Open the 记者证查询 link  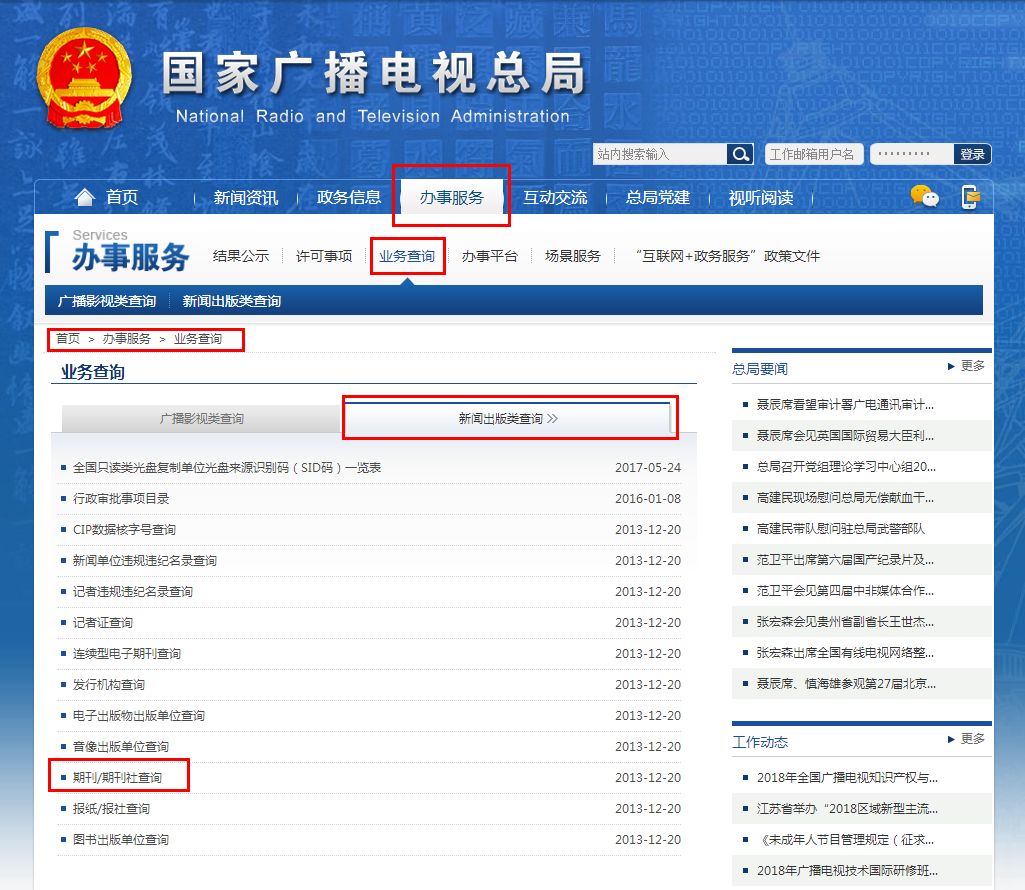click(x=102, y=623)
